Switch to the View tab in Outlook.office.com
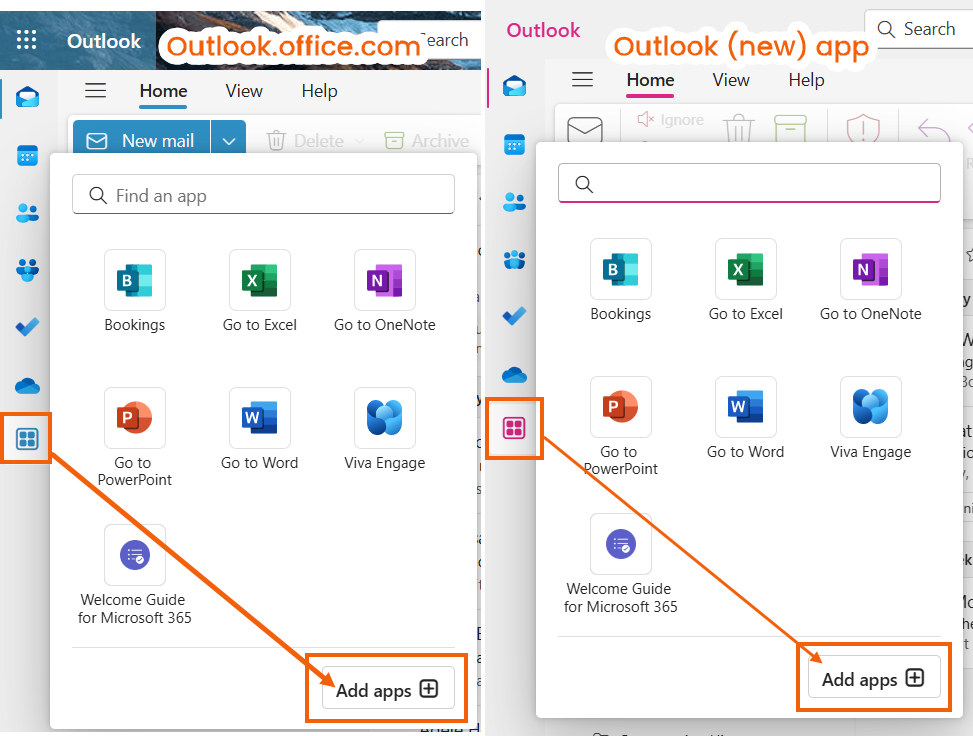Screen dimensions: 973x736 tap(244, 91)
